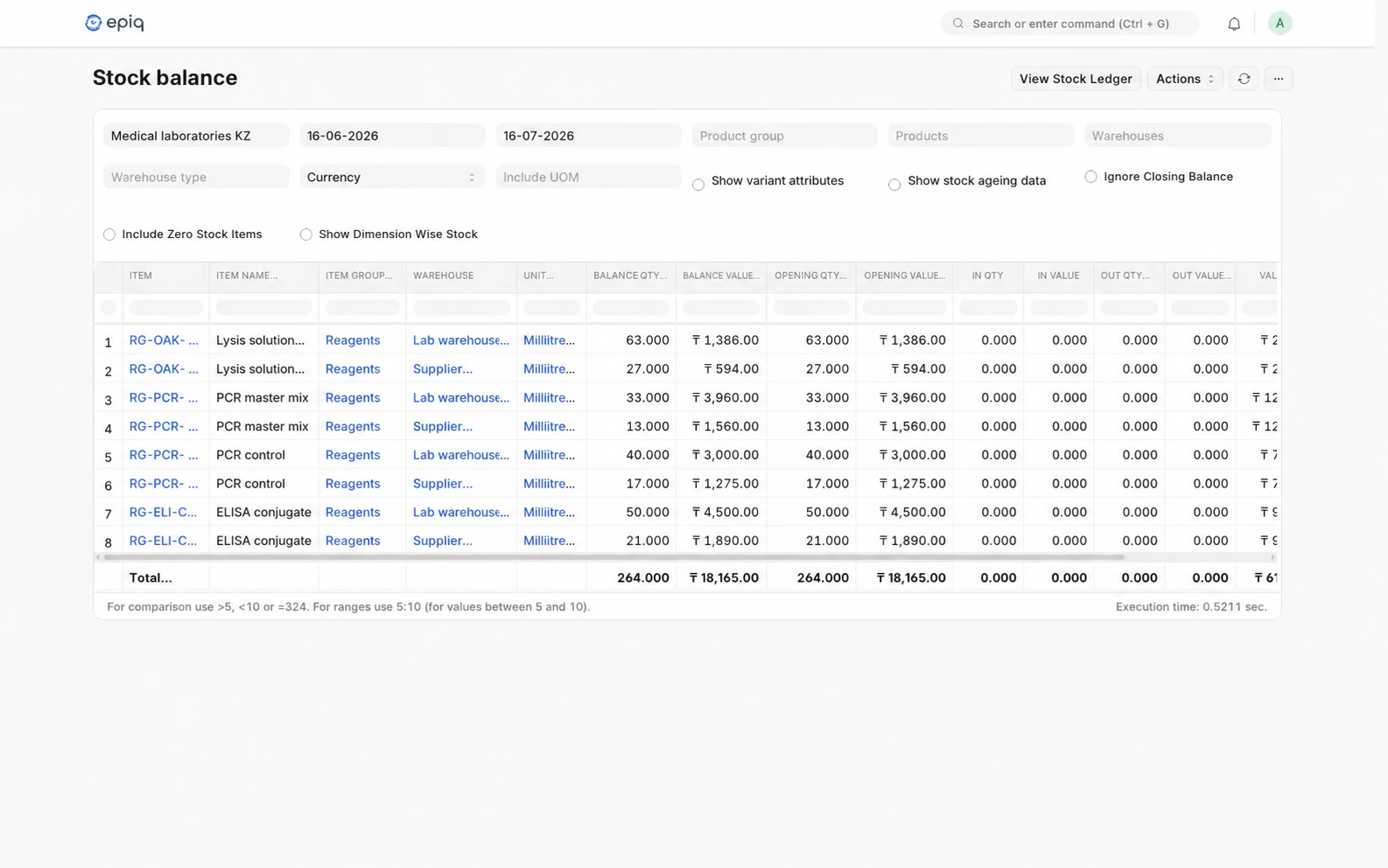Edit the Medical laboratories KZ company field

[x=196, y=136]
